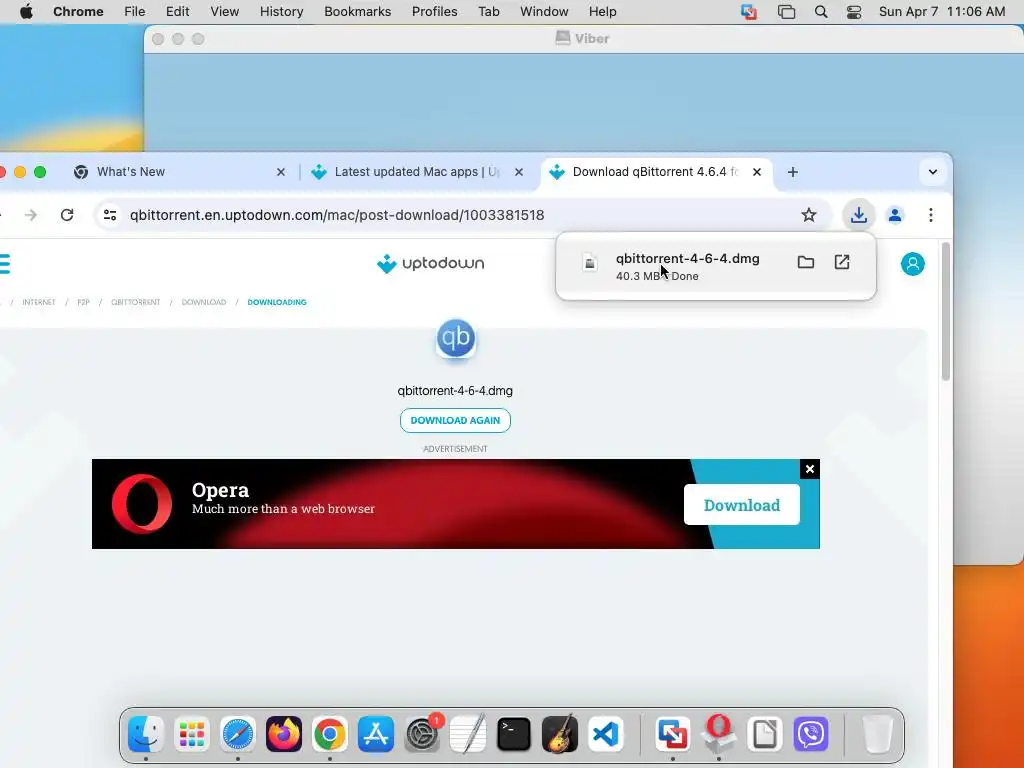Screen dimensions: 1024x768
Task: Open the Uptodown hamburger menu
Action: click(x=5, y=264)
